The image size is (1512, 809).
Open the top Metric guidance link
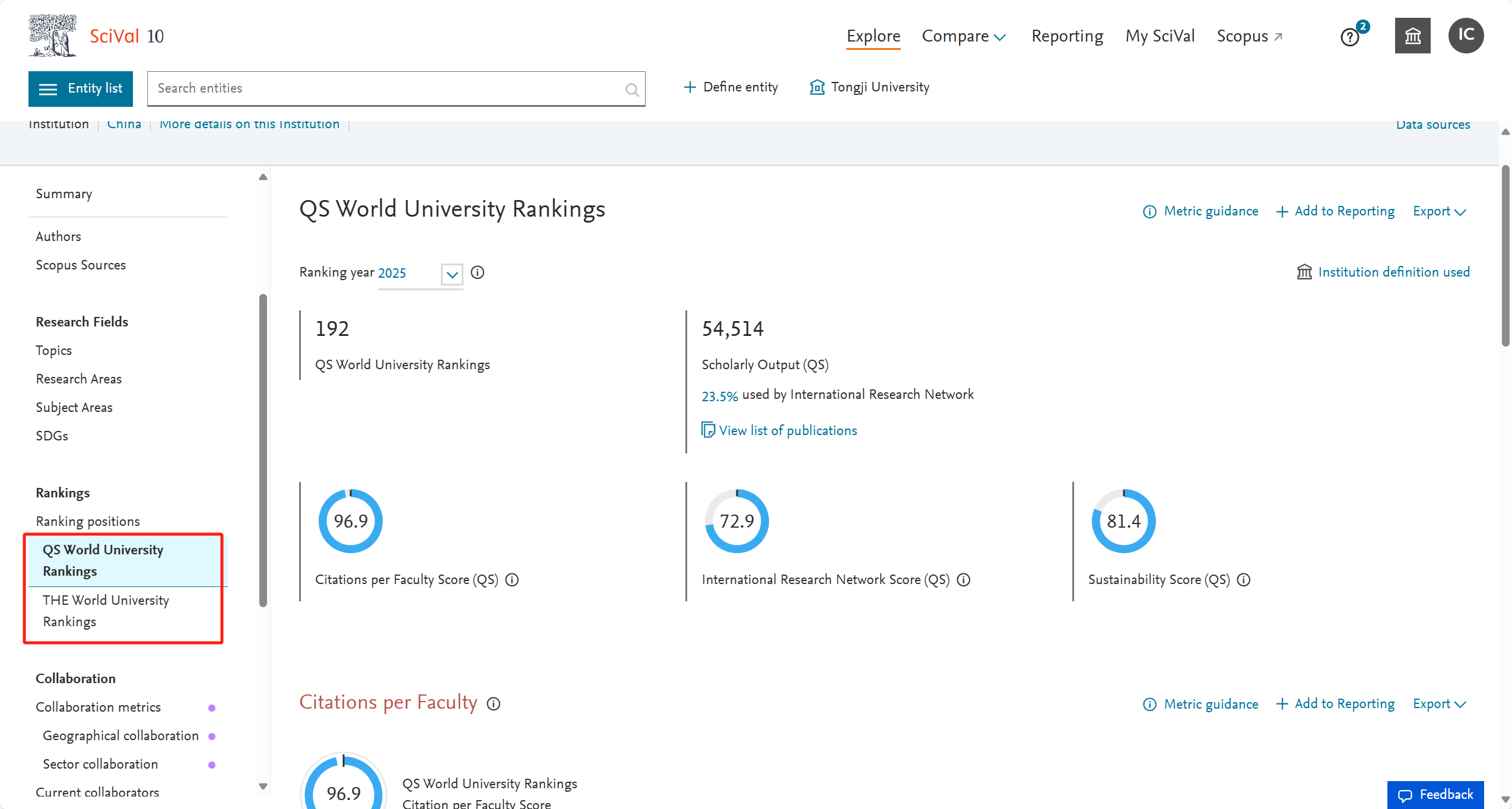[1200, 211]
